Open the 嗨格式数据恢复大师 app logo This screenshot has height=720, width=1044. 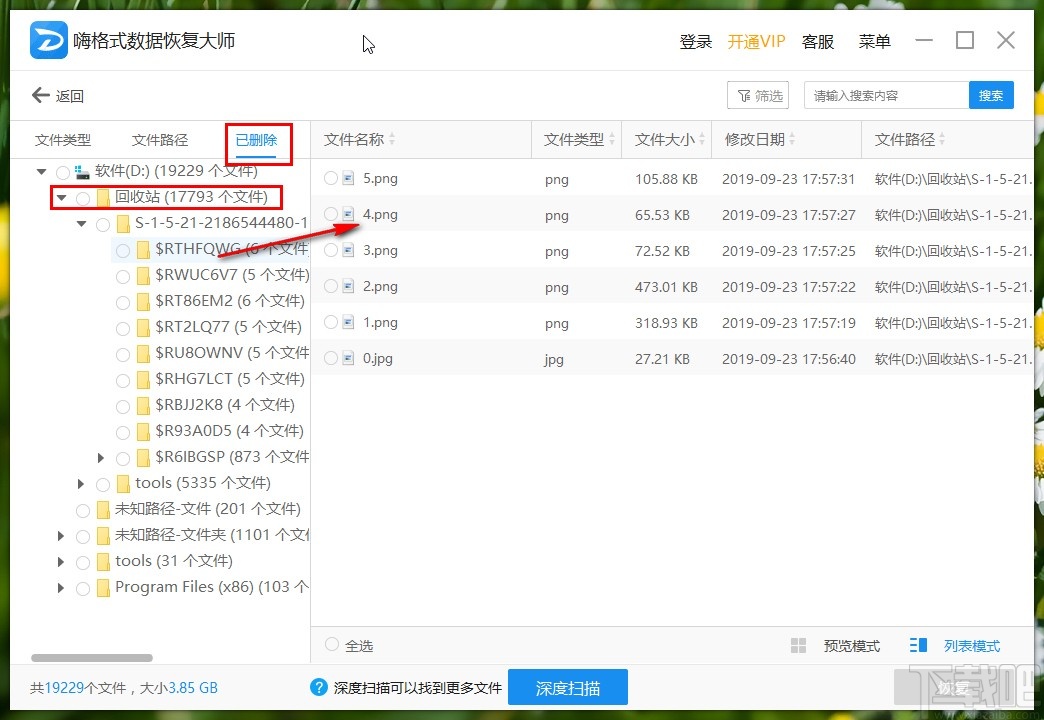pos(48,39)
